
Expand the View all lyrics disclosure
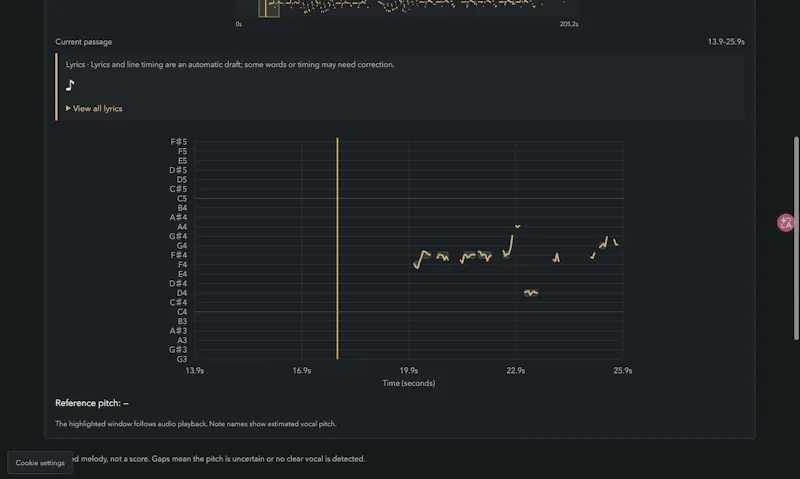(x=94, y=108)
